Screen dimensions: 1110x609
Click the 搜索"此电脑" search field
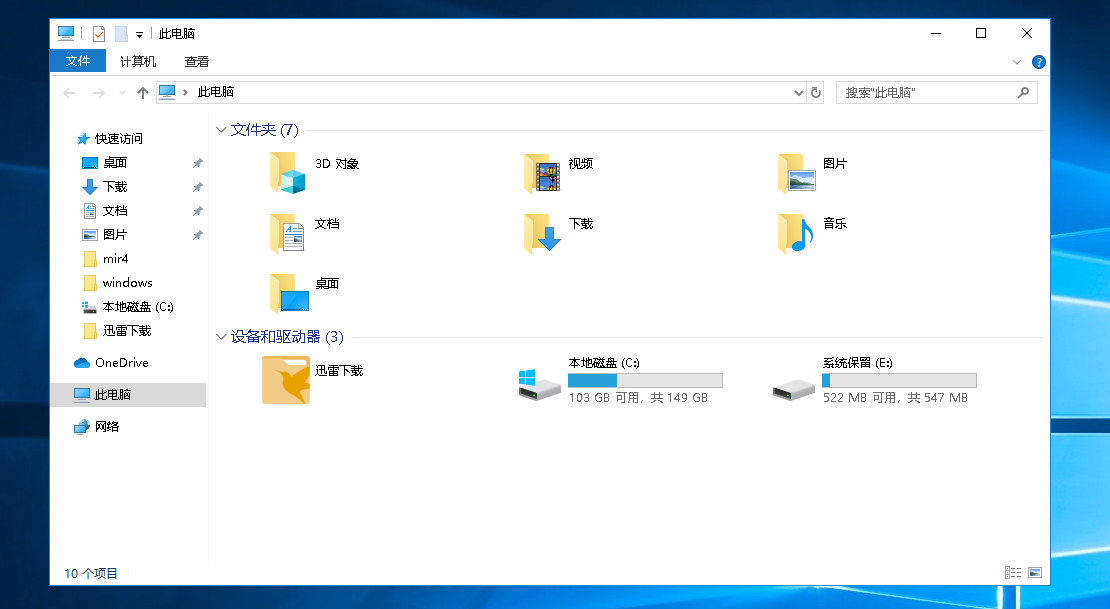pos(925,92)
